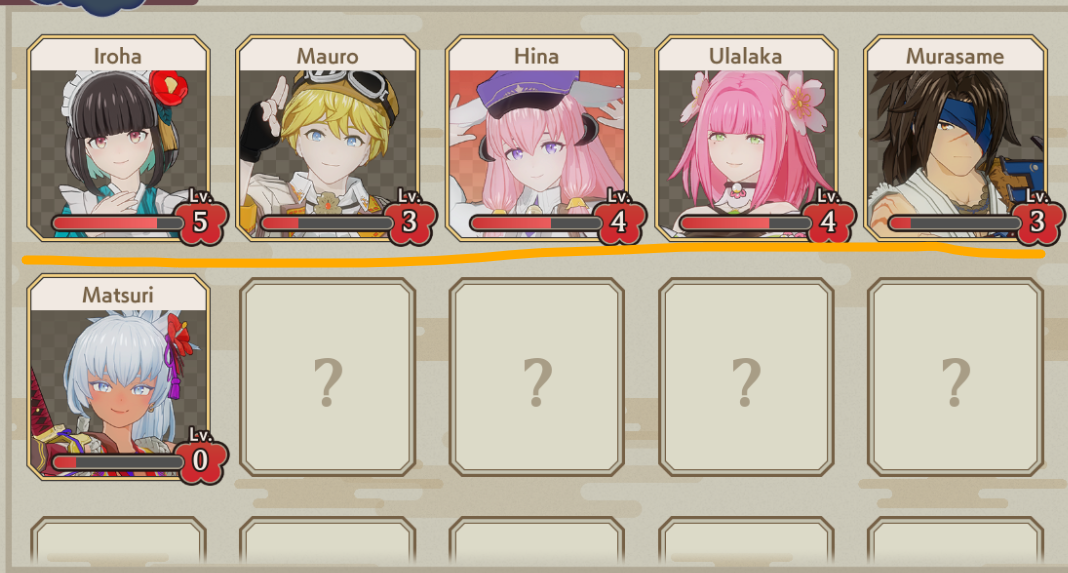Select the locked slot below Hina
The width and height of the screenshot is (1068, 573).
pyautogui.click(x=537, y=377)
